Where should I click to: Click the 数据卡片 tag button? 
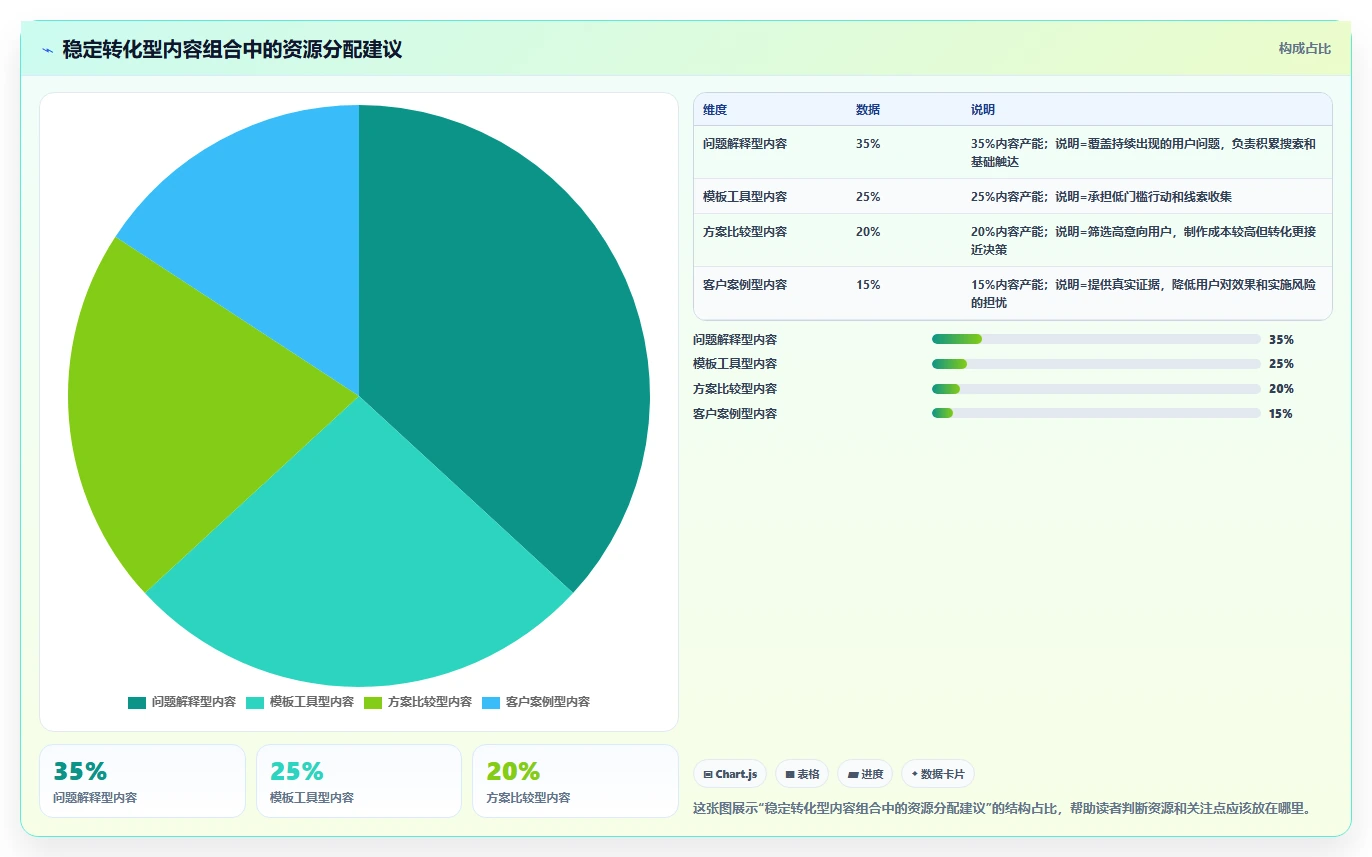click(x=938, y=774)
